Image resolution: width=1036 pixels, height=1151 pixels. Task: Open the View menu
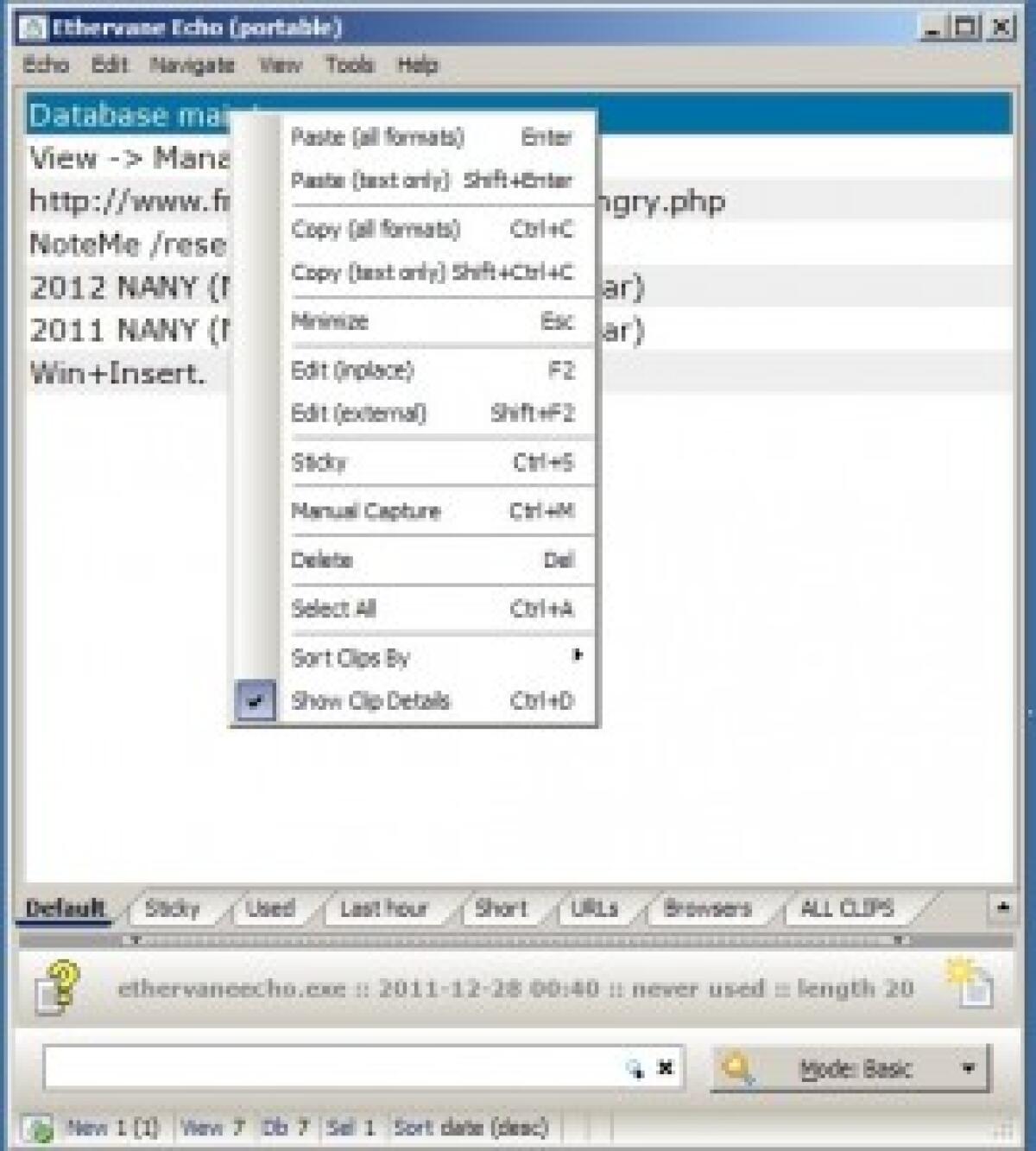[x=280, y=65]
